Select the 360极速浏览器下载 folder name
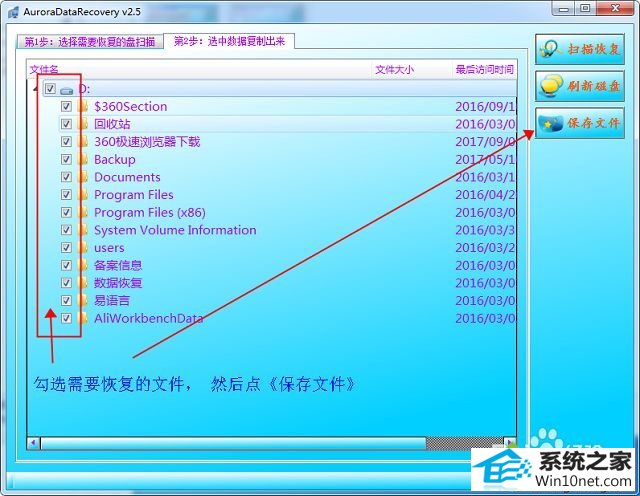This screenshot has height=496, width=640. click(x=147, y=142)
